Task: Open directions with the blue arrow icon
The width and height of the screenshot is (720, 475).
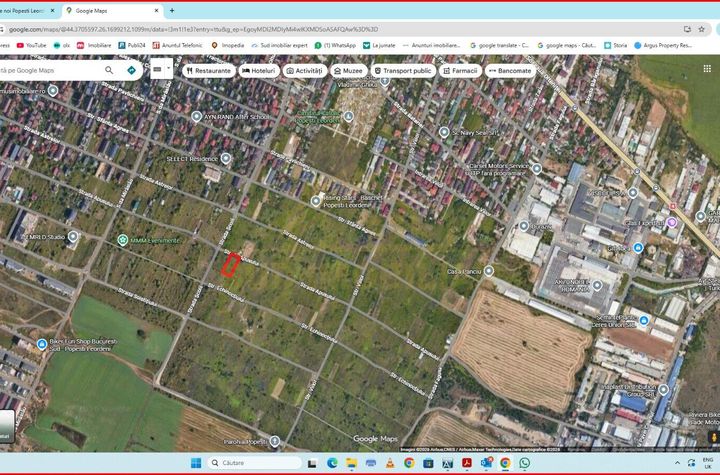Action: pyautogui.click(x=132, y=71)
